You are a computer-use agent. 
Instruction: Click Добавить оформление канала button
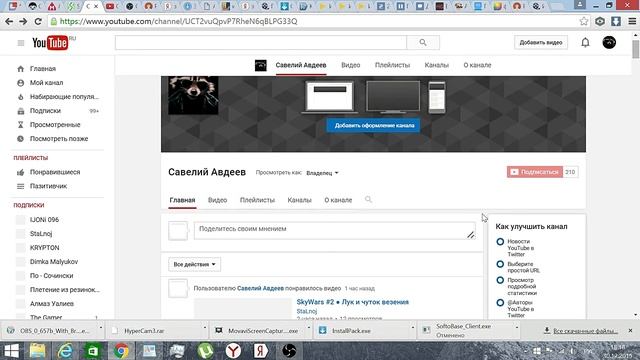point(374,125)
